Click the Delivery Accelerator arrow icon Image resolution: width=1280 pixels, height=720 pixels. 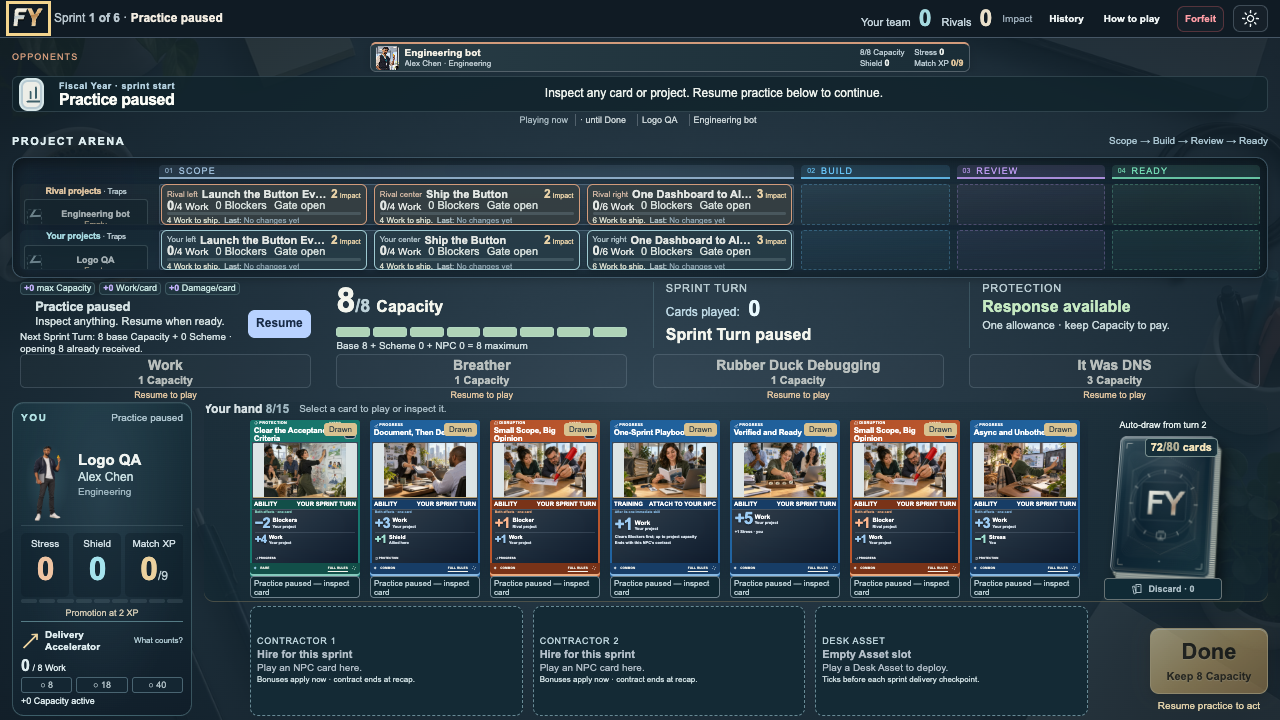30,641
